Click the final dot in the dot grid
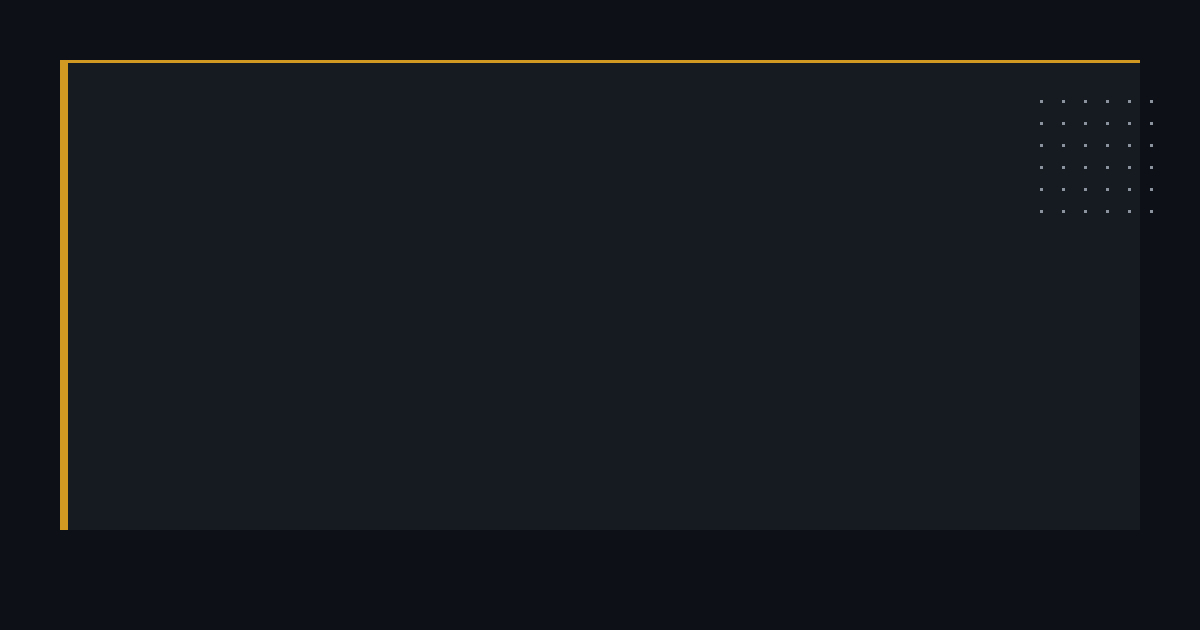The height and width of the screenshot is (630, 1200). [1151, 211]
